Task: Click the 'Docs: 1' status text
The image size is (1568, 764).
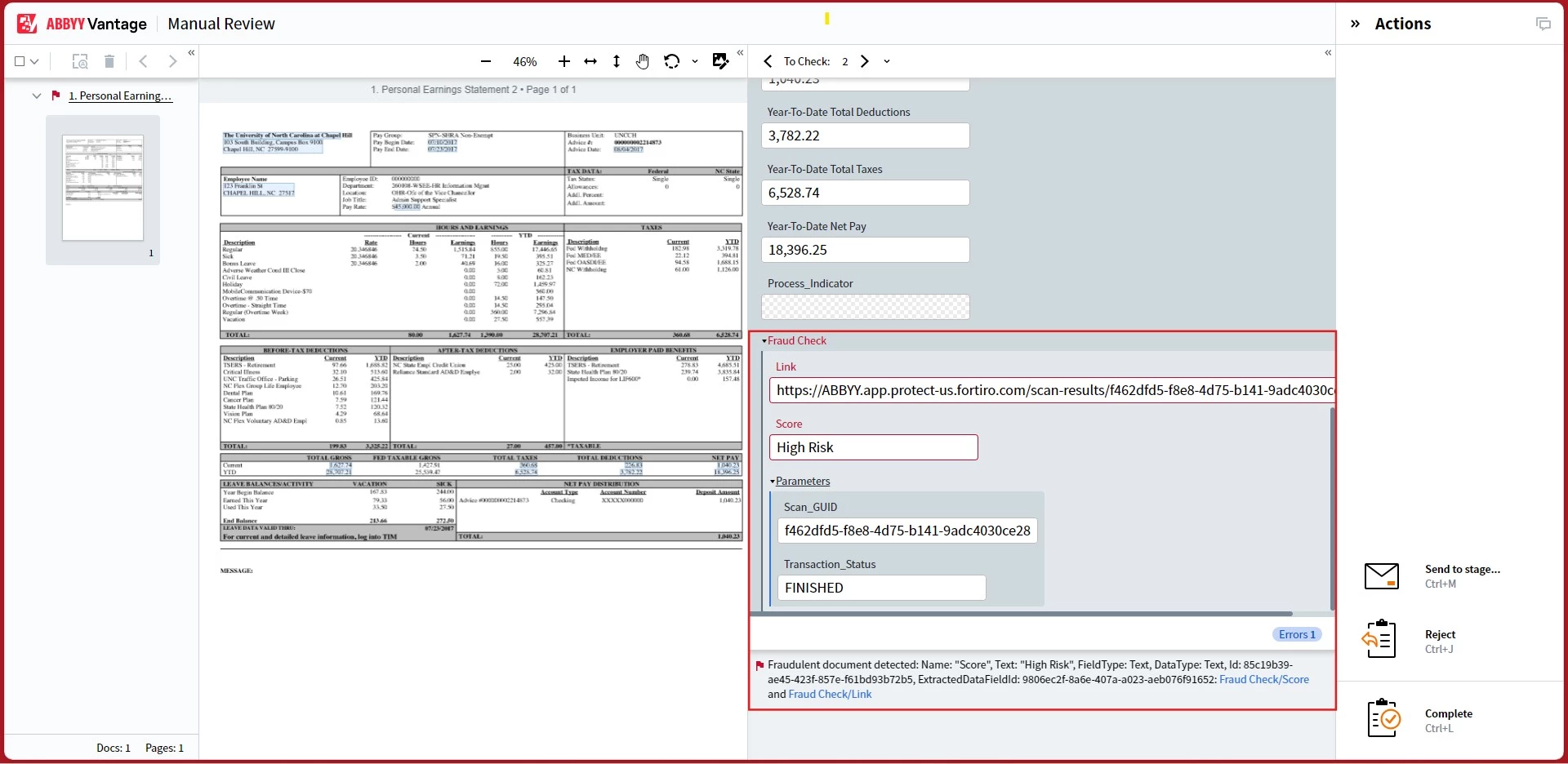Action: pyautogui.click(x=114, y=748)
